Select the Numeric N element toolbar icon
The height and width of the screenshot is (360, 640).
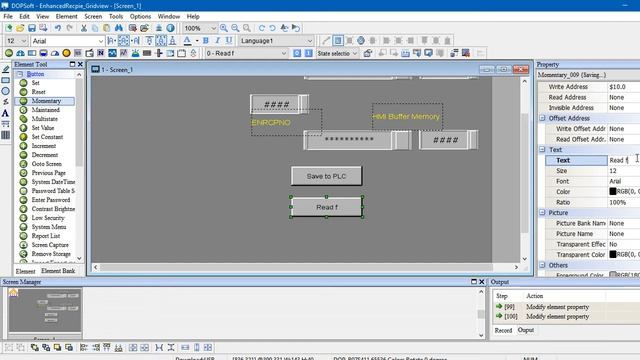100,53
